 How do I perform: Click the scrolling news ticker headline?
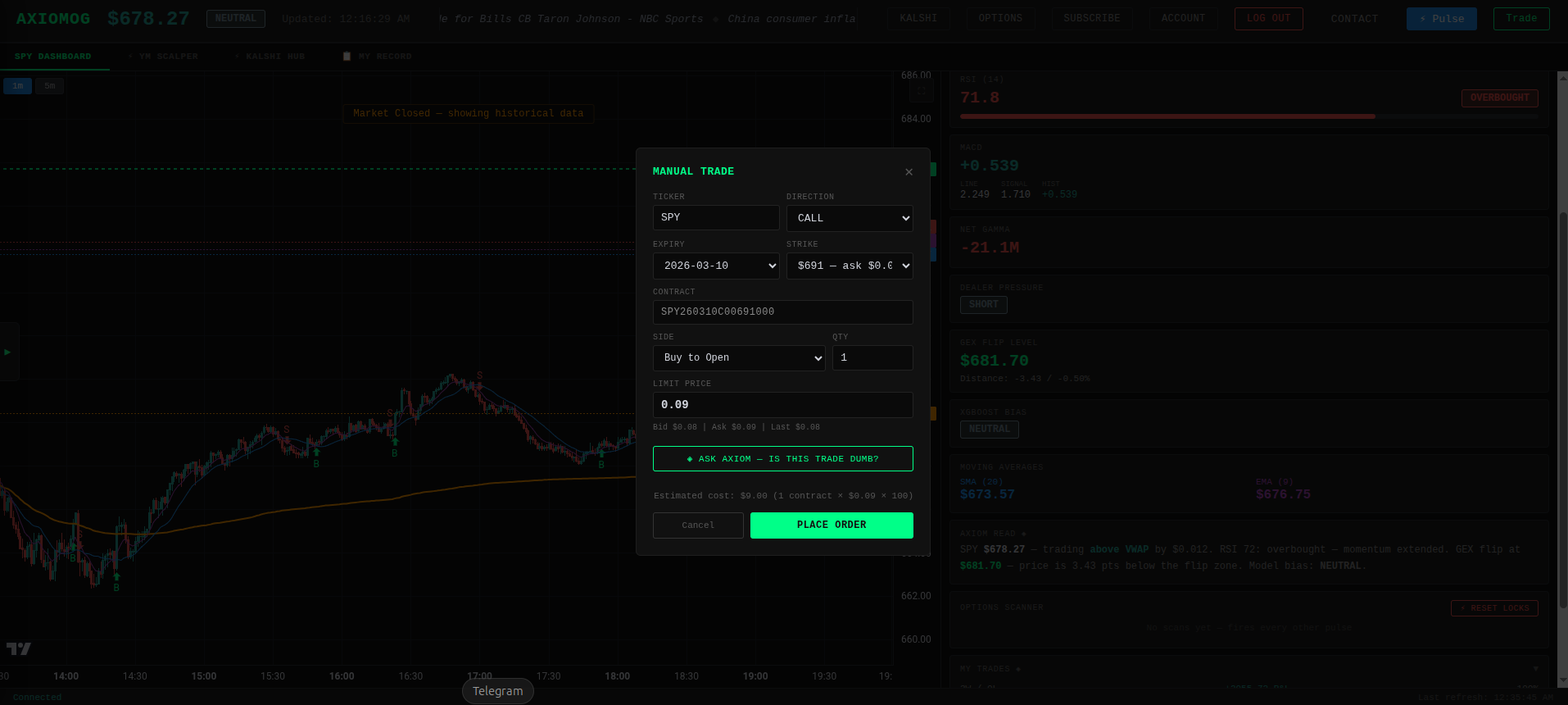coord(647,19)
